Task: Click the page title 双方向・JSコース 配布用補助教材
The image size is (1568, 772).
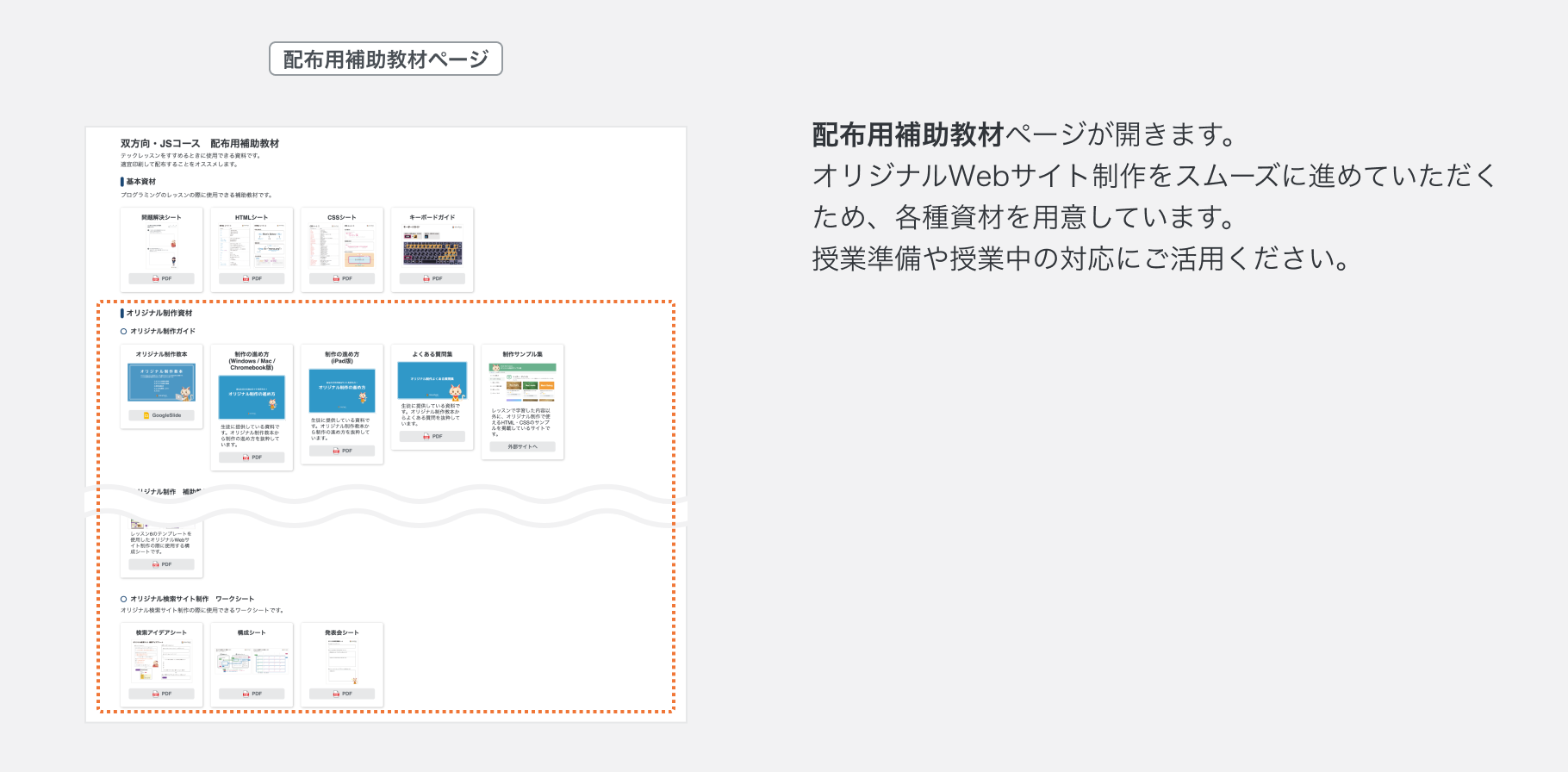Action: (200, 143)
